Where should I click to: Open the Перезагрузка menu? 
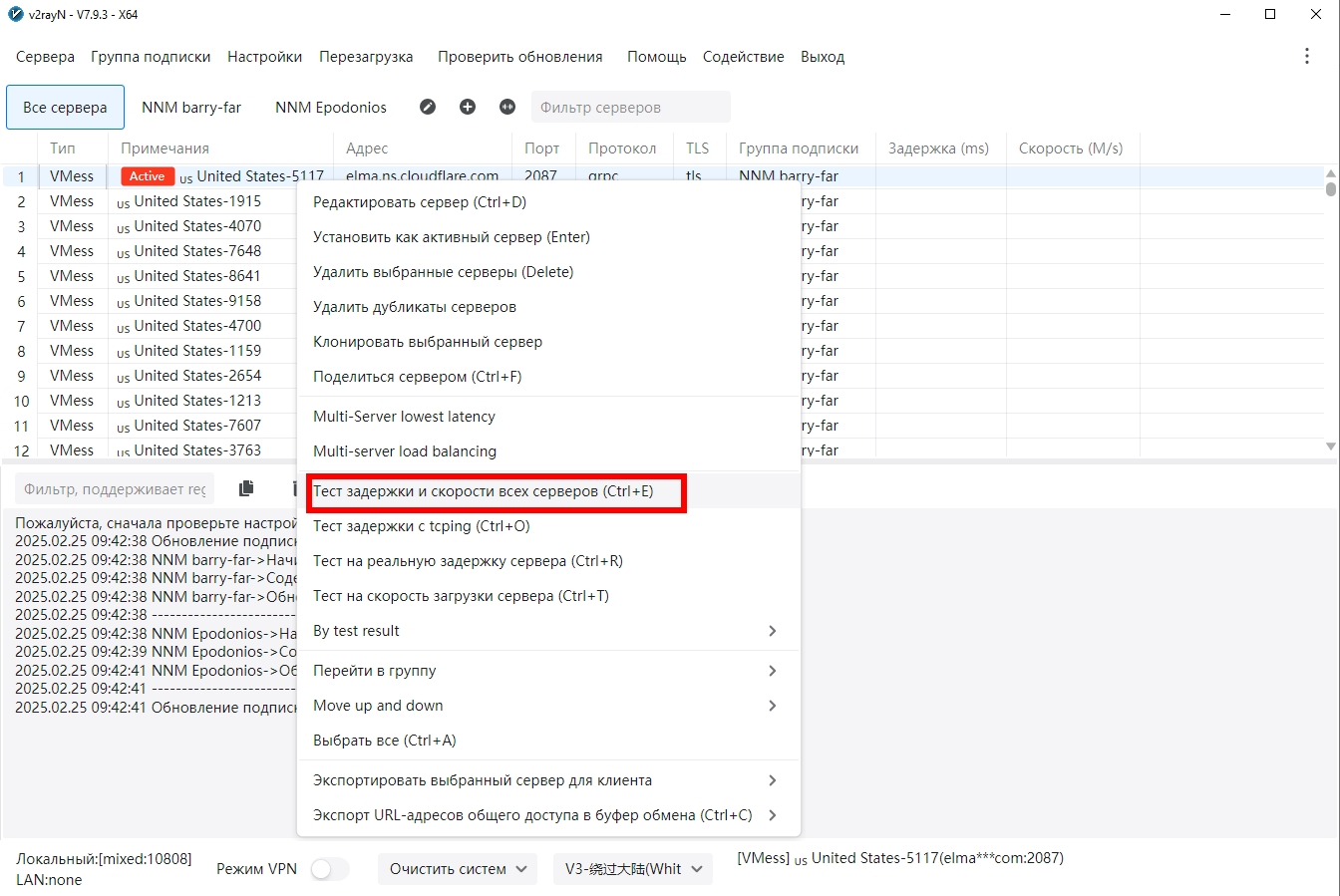(x=366, y=57)
